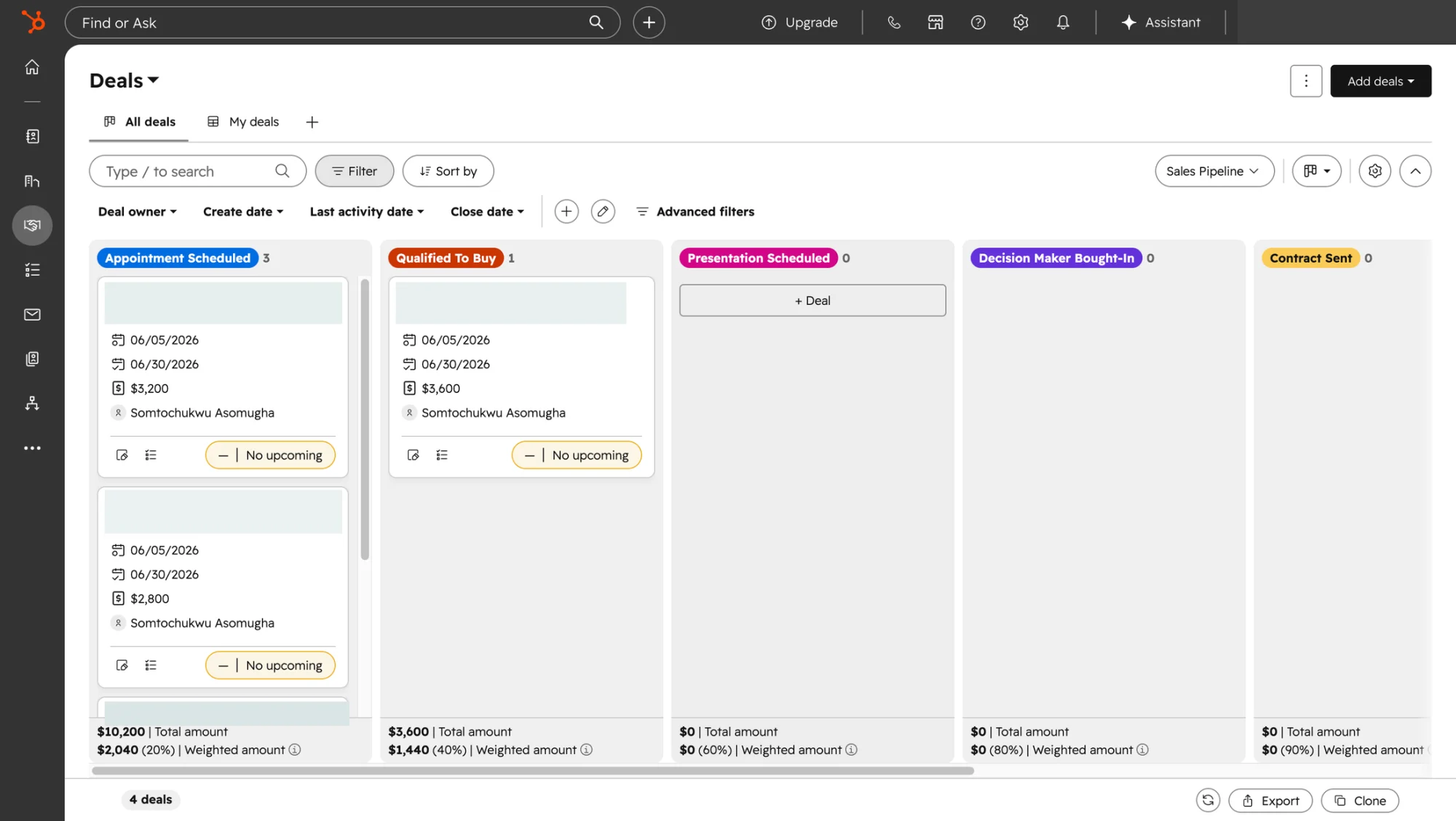Viewport: 1456px width, 821px height.
Task: Open the HubSpot sprocket logo home
Action: 33,22
